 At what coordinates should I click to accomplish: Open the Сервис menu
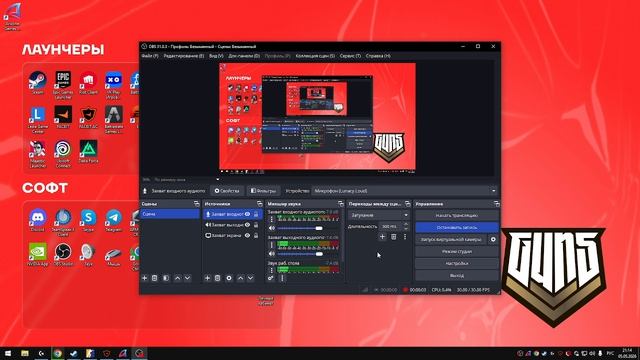[350, 56]
